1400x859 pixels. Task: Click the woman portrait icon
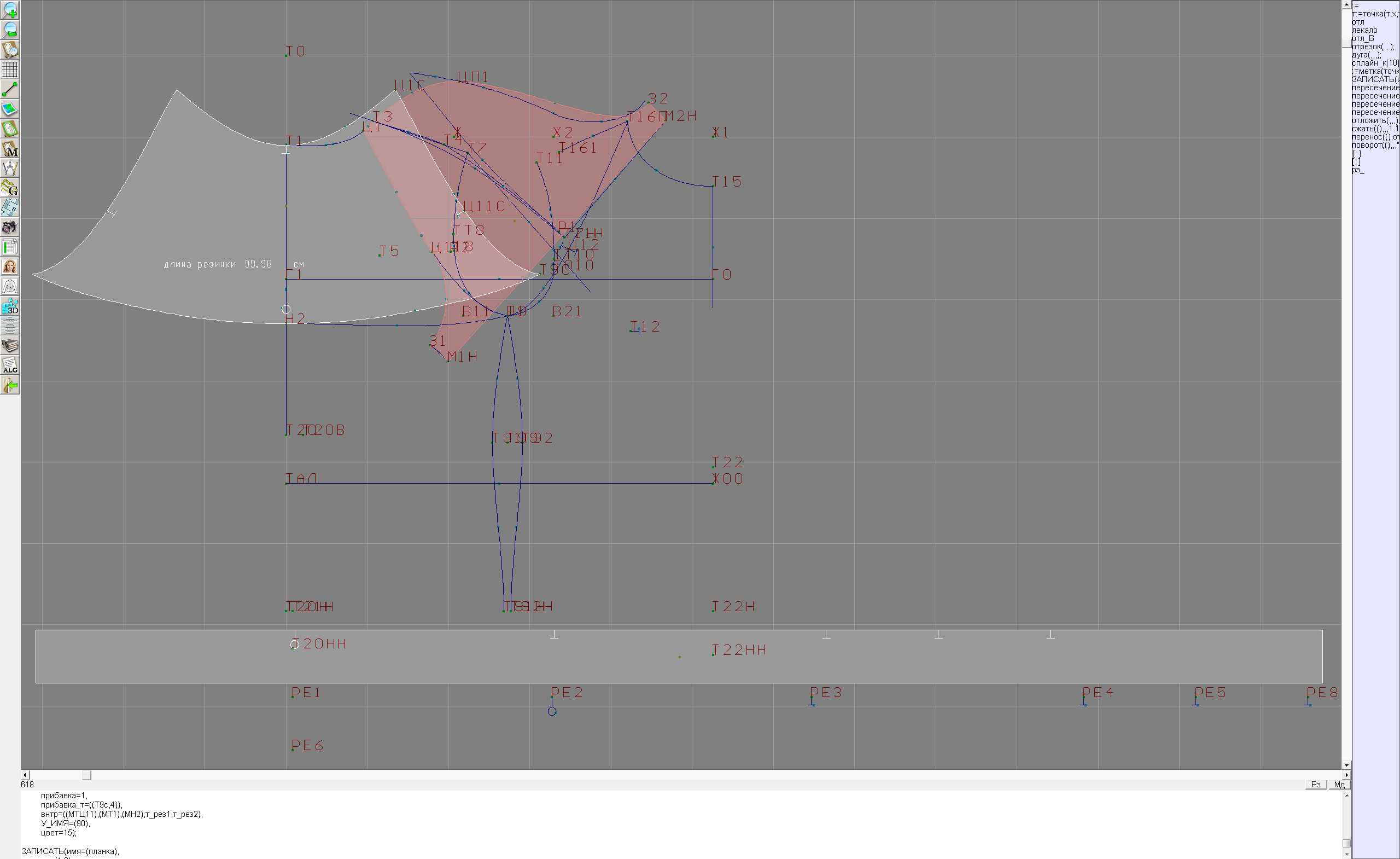[x=10, y=266]
